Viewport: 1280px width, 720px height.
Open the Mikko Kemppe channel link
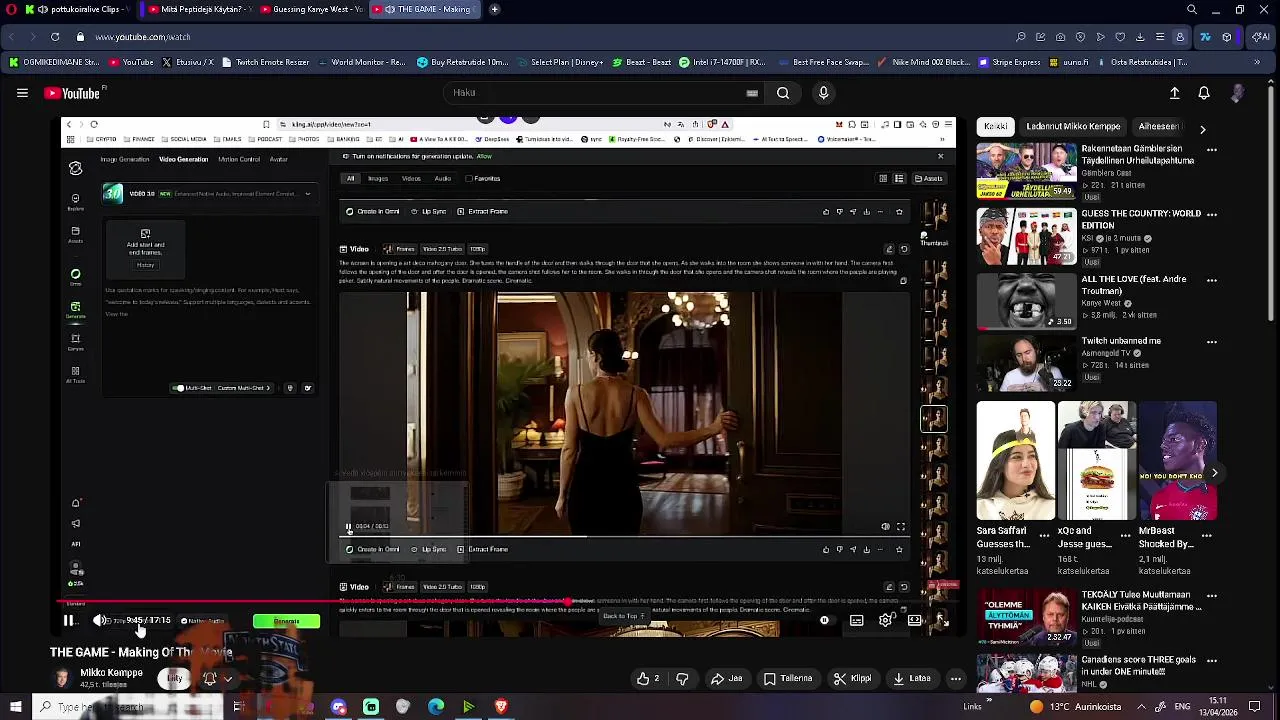point(111,673)
